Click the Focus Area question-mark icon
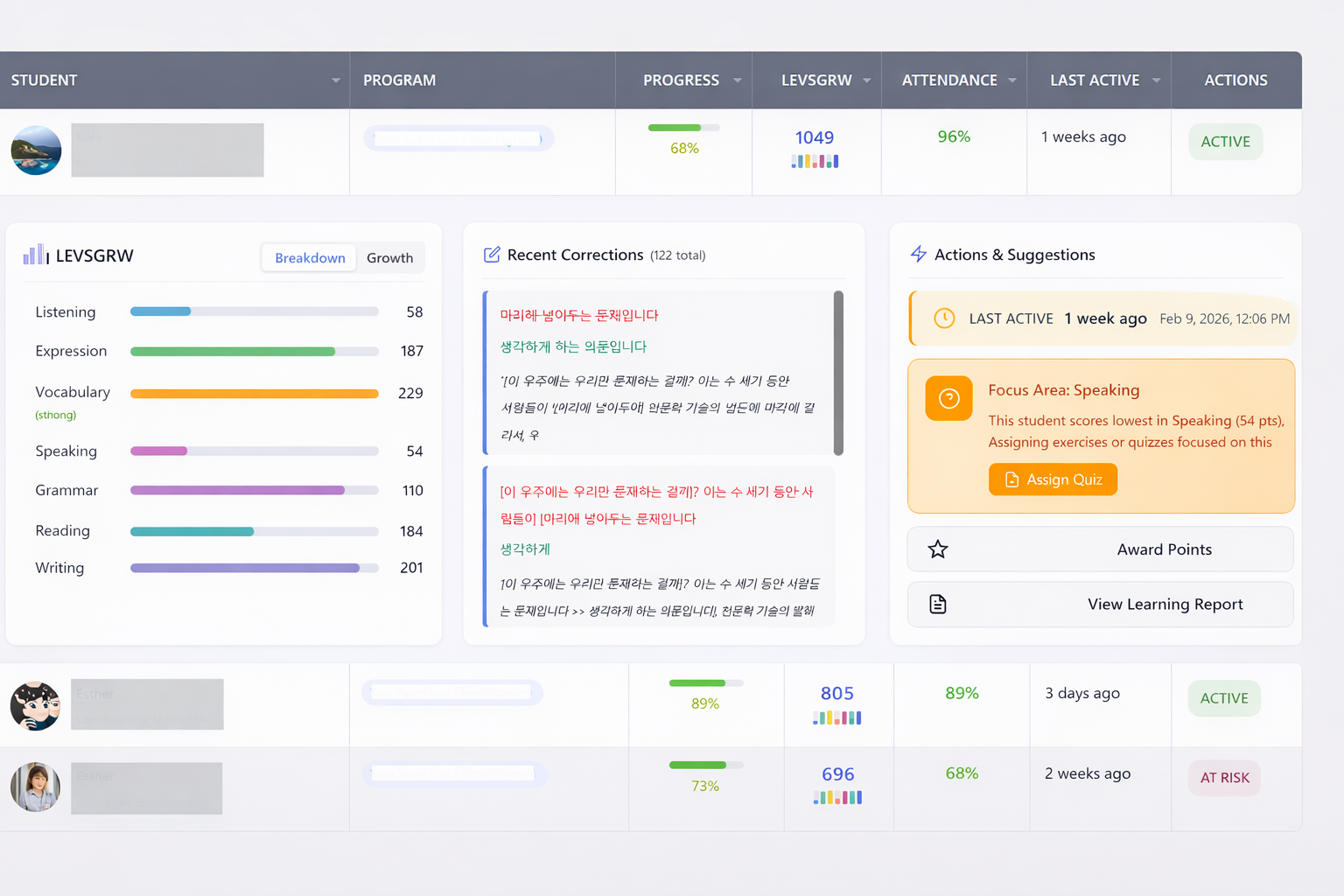The height and width of the screenshot is (896, 1344). click(x=948, y=398)
